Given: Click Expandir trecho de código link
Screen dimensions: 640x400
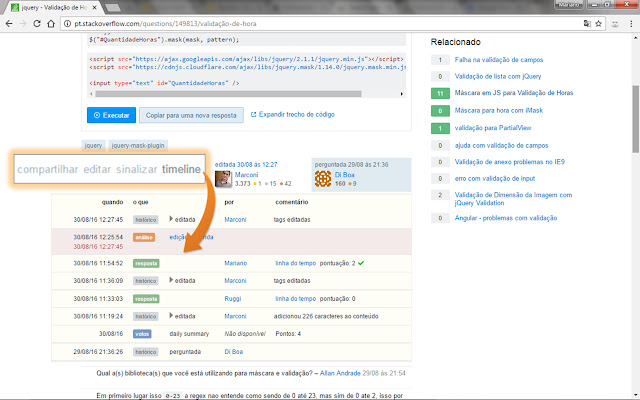Looking at the screenshot, I should point(293,114).
